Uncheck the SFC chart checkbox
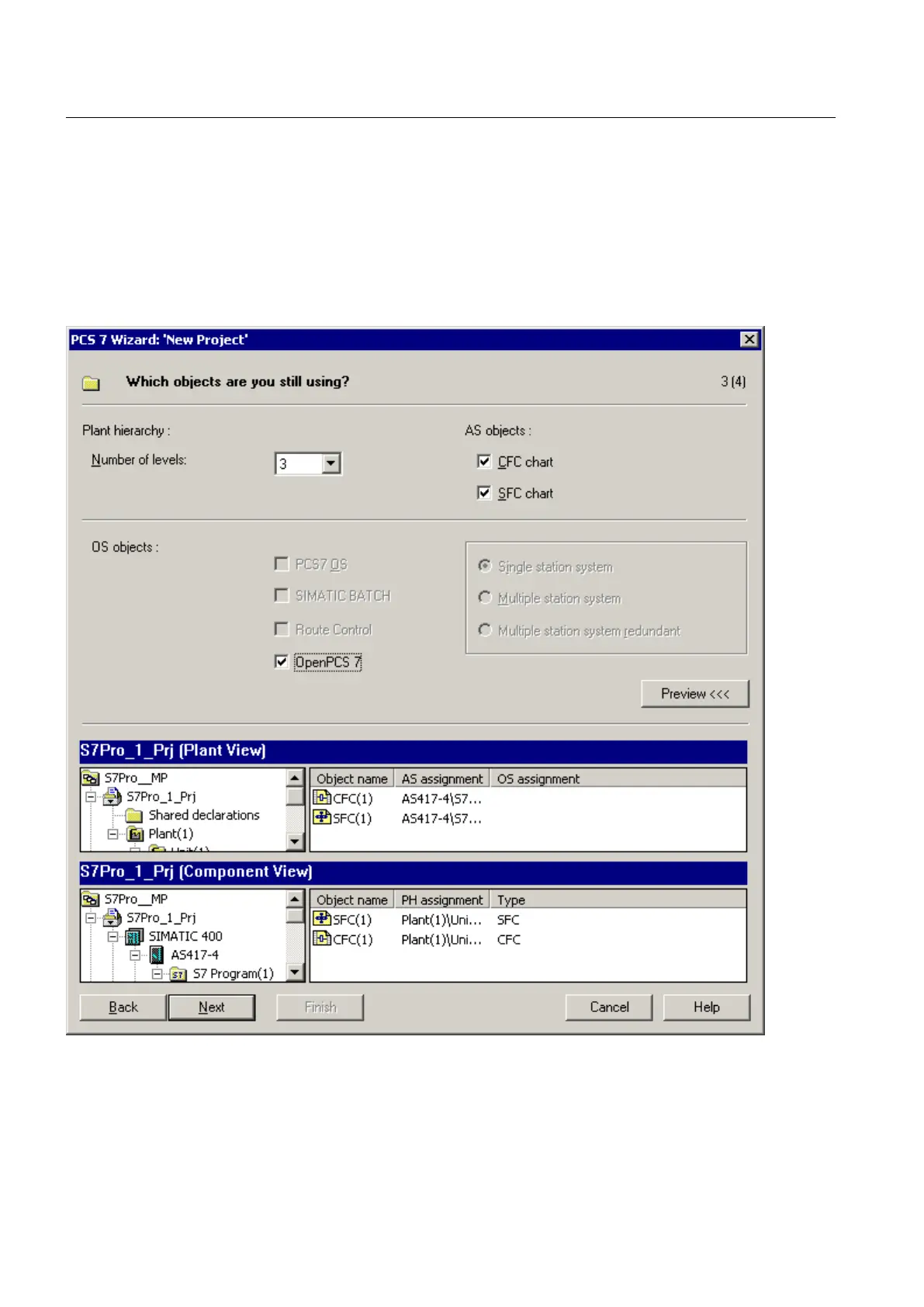The image size is (924, 1307). 484,493
